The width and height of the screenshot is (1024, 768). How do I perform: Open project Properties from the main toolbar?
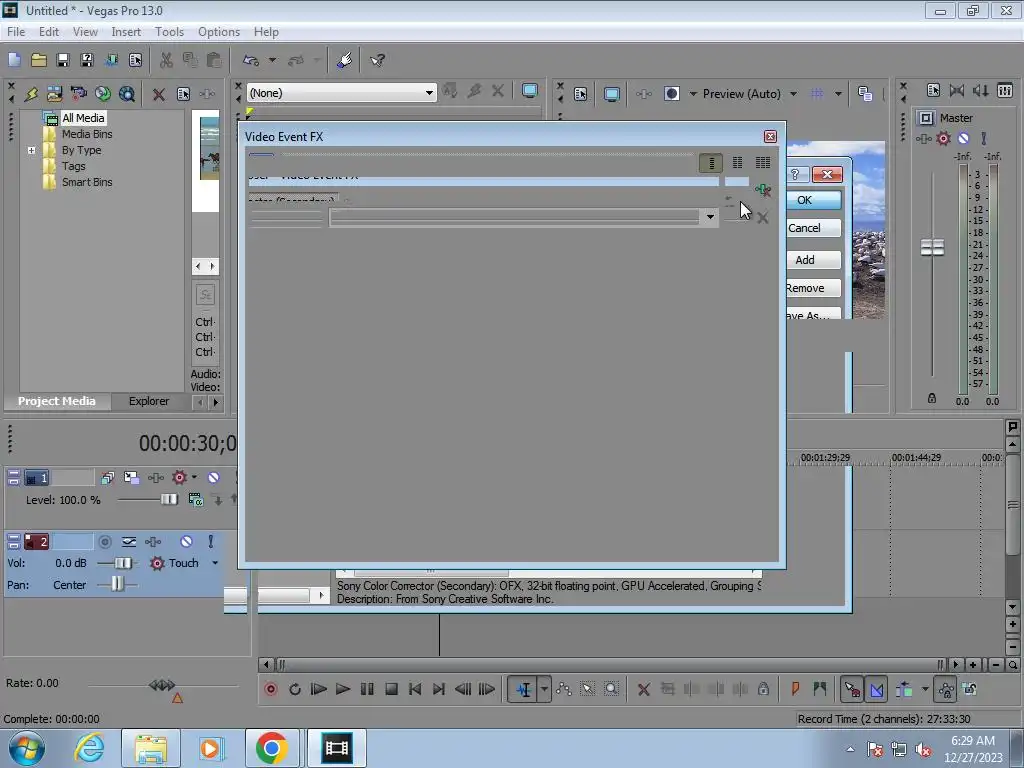pos(135,60)
